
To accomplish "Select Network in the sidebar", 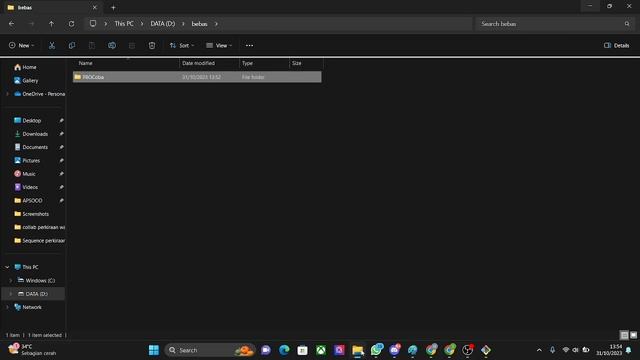I will point(28,307).
